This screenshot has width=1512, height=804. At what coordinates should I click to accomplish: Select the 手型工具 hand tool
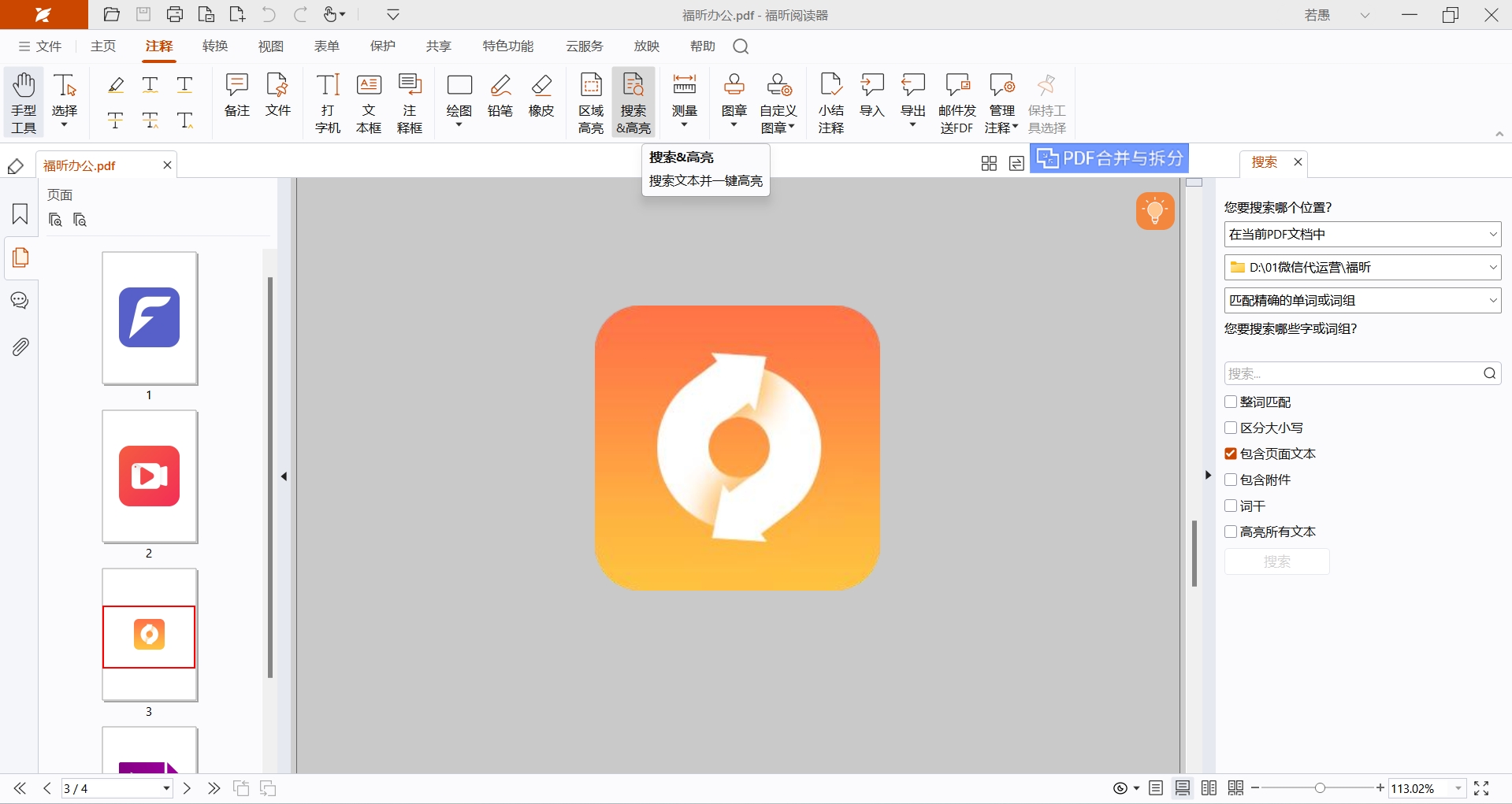tap(24, 103)
